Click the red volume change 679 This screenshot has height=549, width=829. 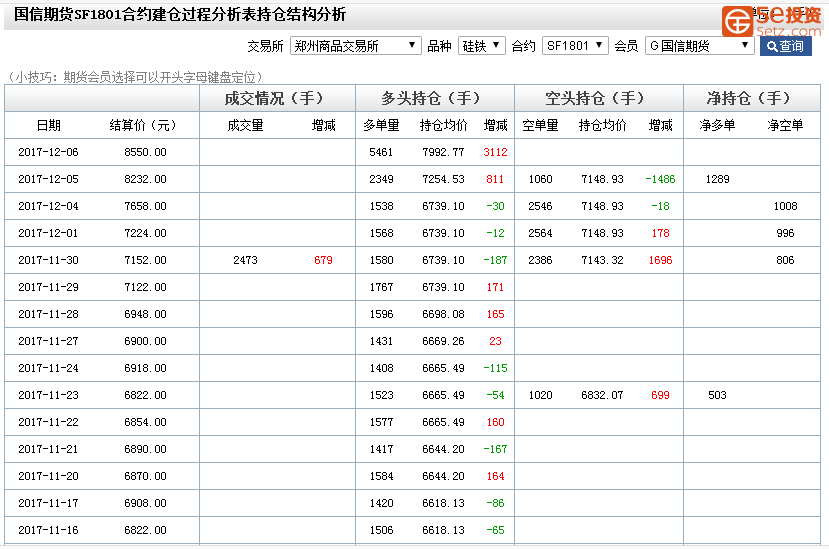click(323, 260)
